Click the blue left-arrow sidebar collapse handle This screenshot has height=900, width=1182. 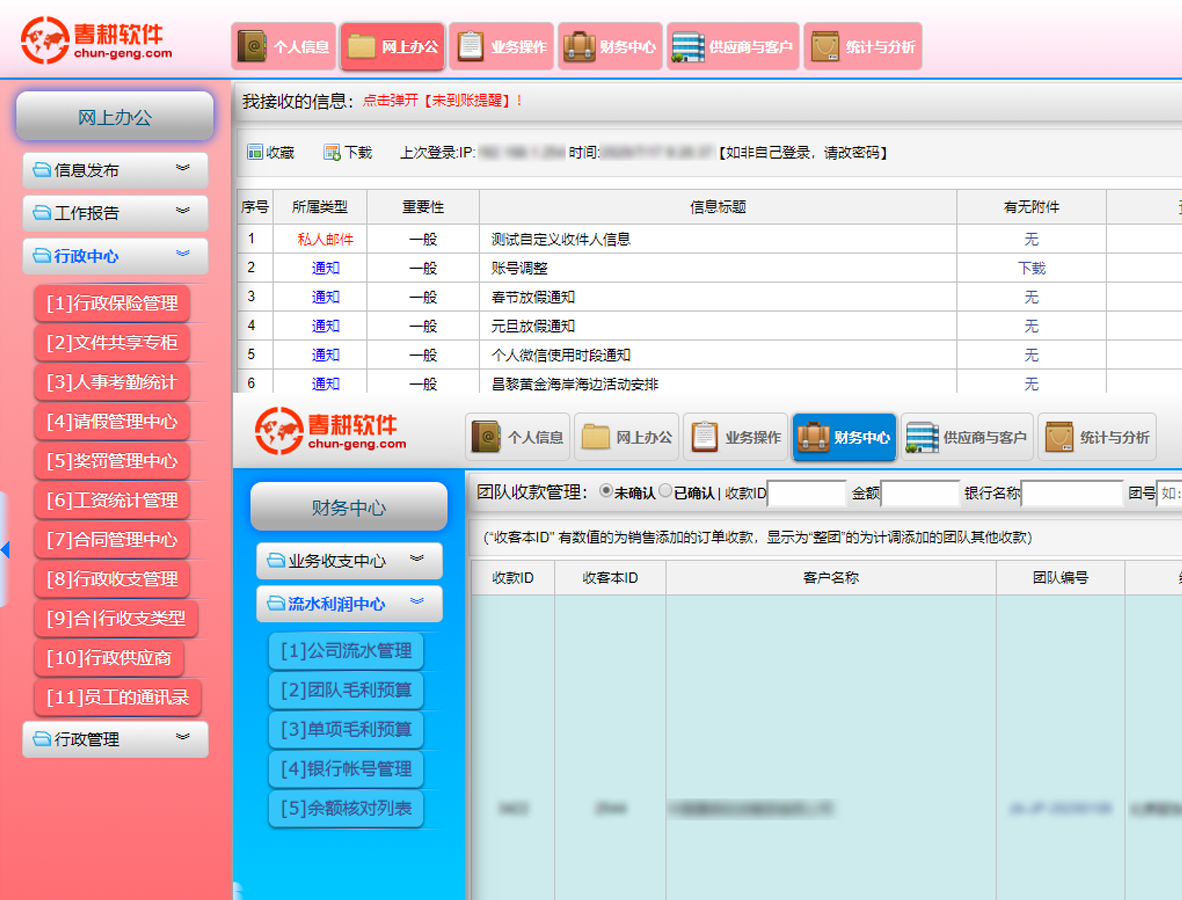[x=5, y=550]
